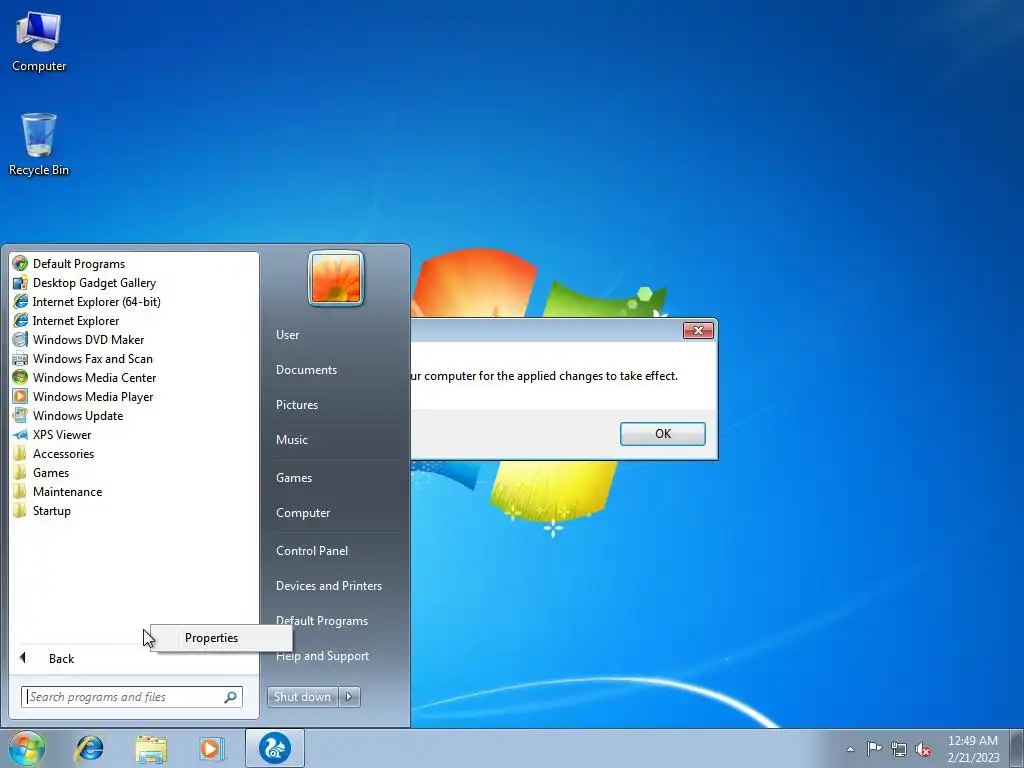The image size is (1024, 768).
Task: Open the Shut down options arrow
Action: tap(349, 697)
